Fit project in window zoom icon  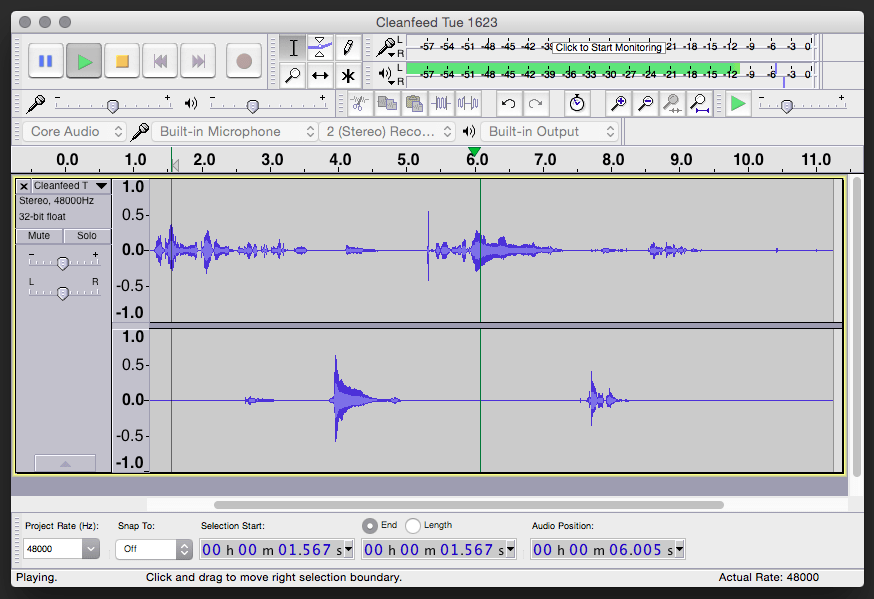coord(699,104)
